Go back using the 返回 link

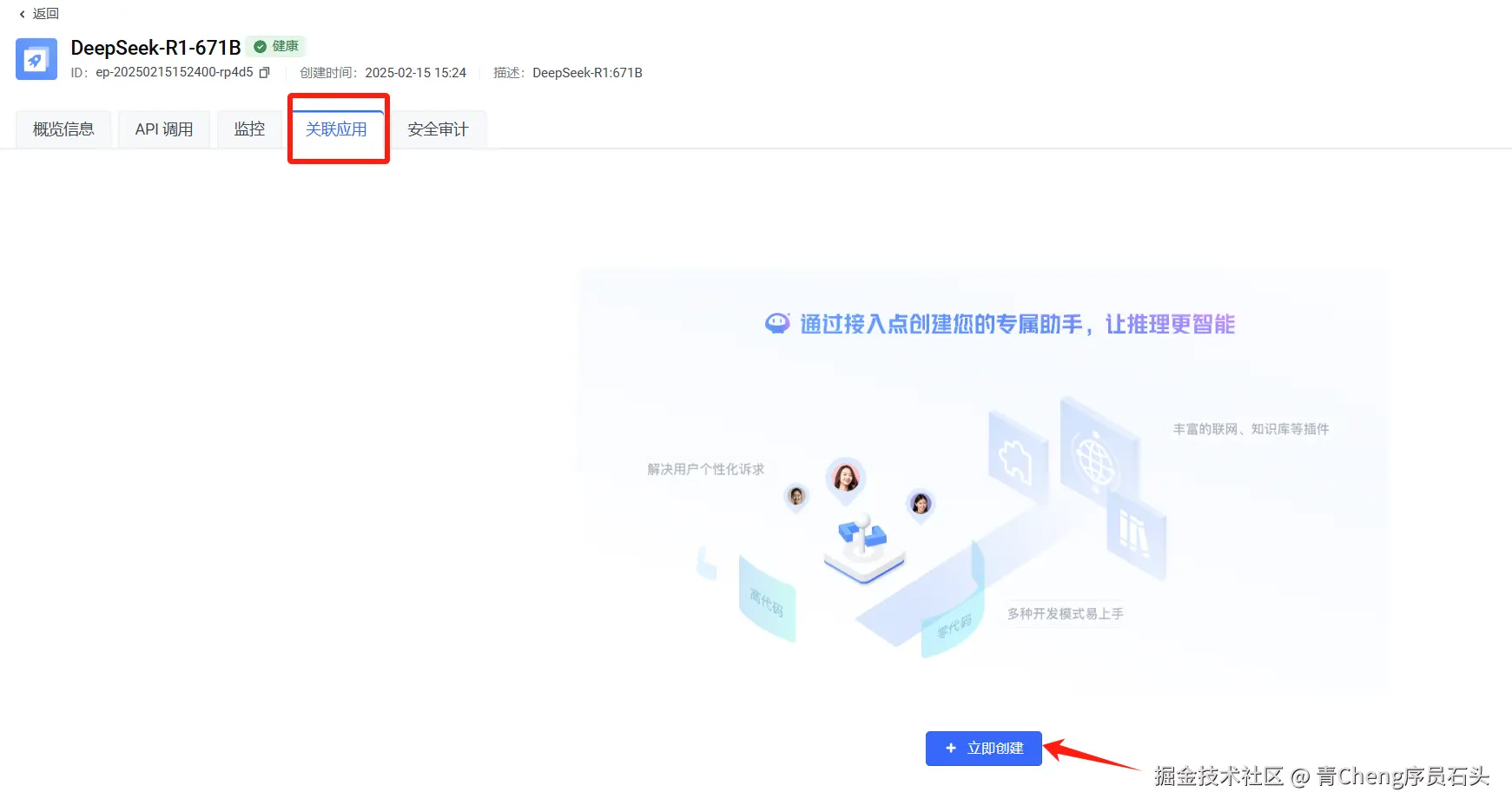pos(39,14)
